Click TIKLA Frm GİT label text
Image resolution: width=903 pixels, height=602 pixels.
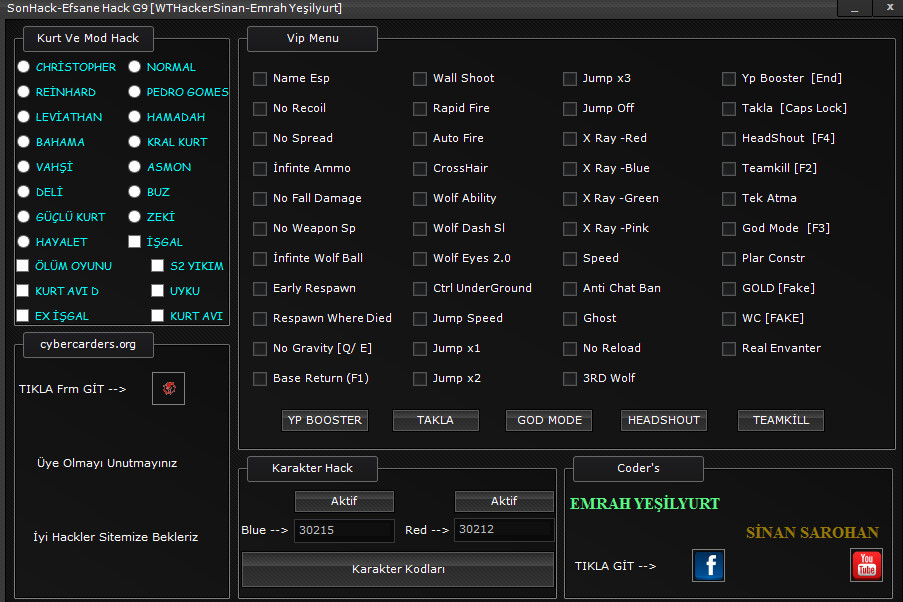click(73, 389)
